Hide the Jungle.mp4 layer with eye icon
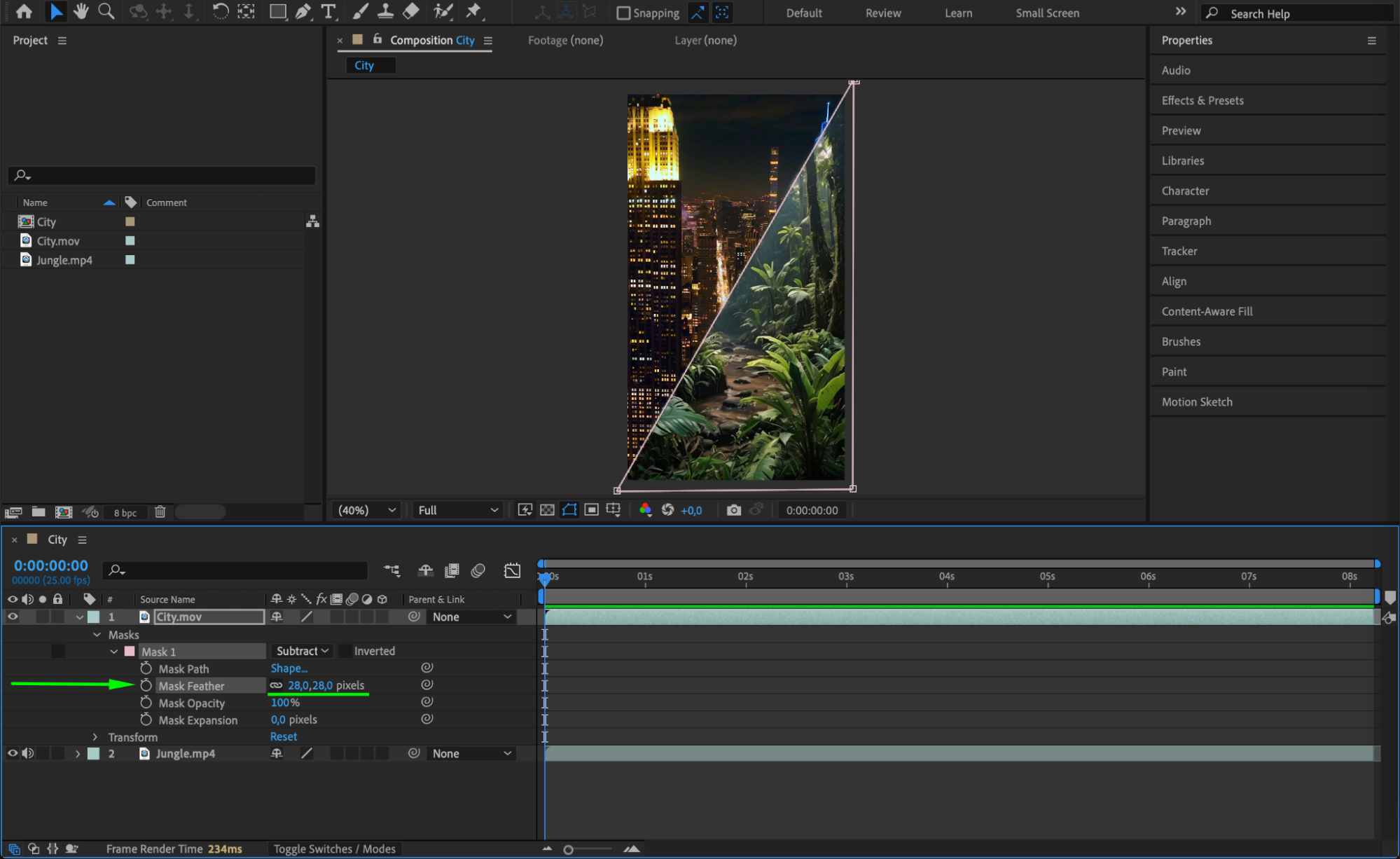The image size is (1400, 859). coord(13,753)
